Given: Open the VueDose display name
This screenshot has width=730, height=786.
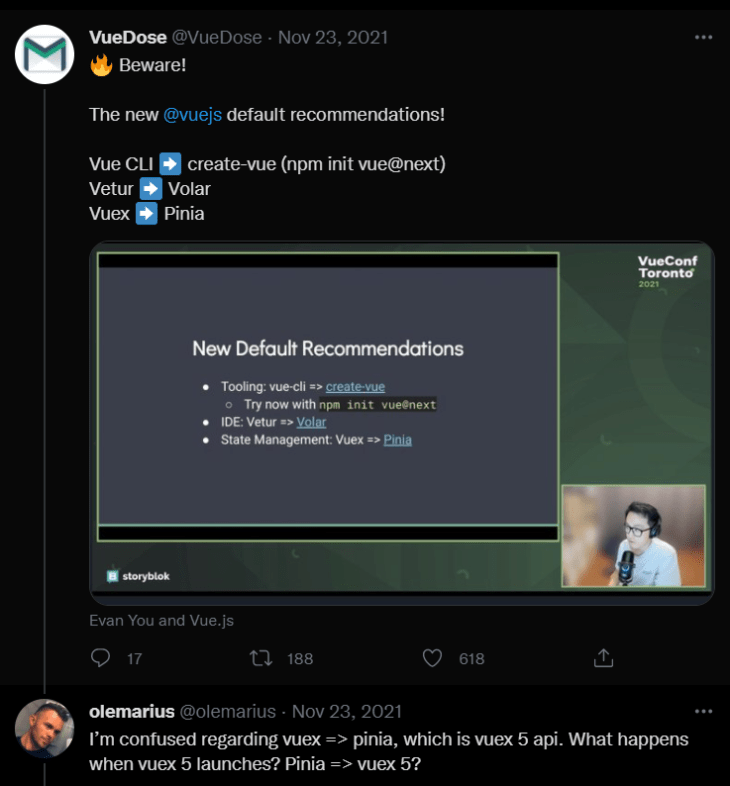Looking at the screenshot, I should click(128, 38).
